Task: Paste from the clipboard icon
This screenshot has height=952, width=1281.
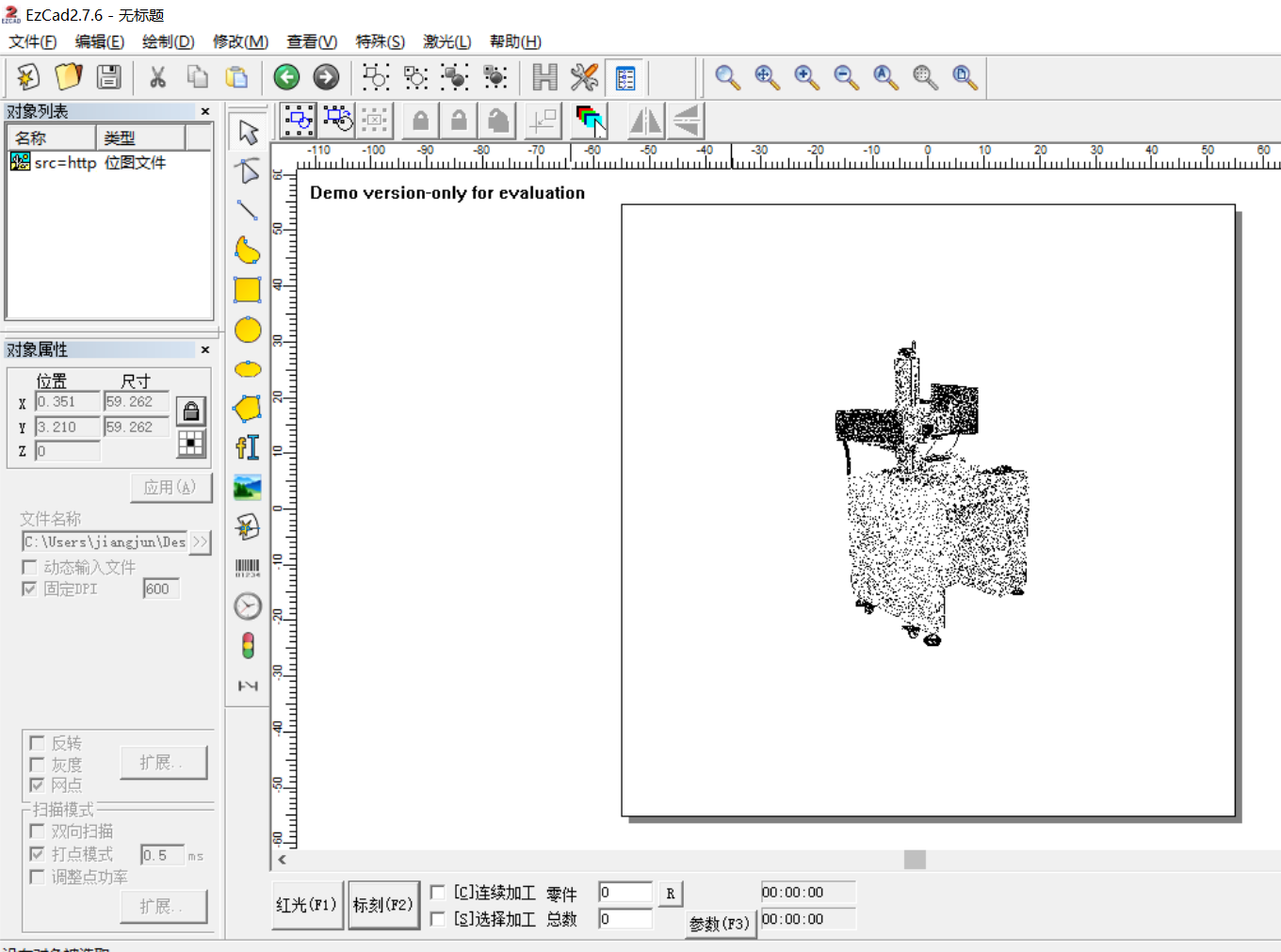Action: point(237,77)
